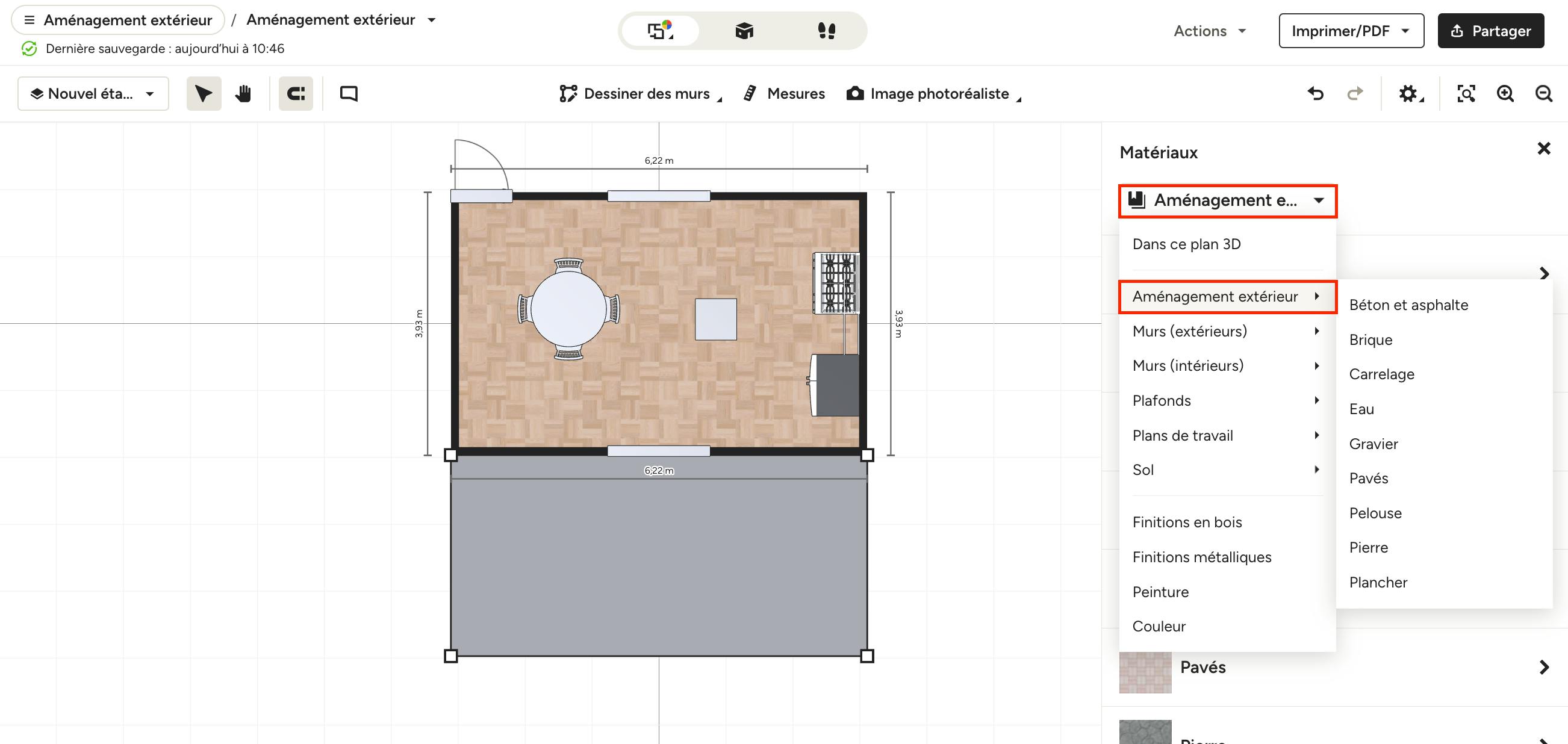This screenshot has width=1568, height=744.
Task: Open the project name dropdown in breadcrumb
Action: 341,20
